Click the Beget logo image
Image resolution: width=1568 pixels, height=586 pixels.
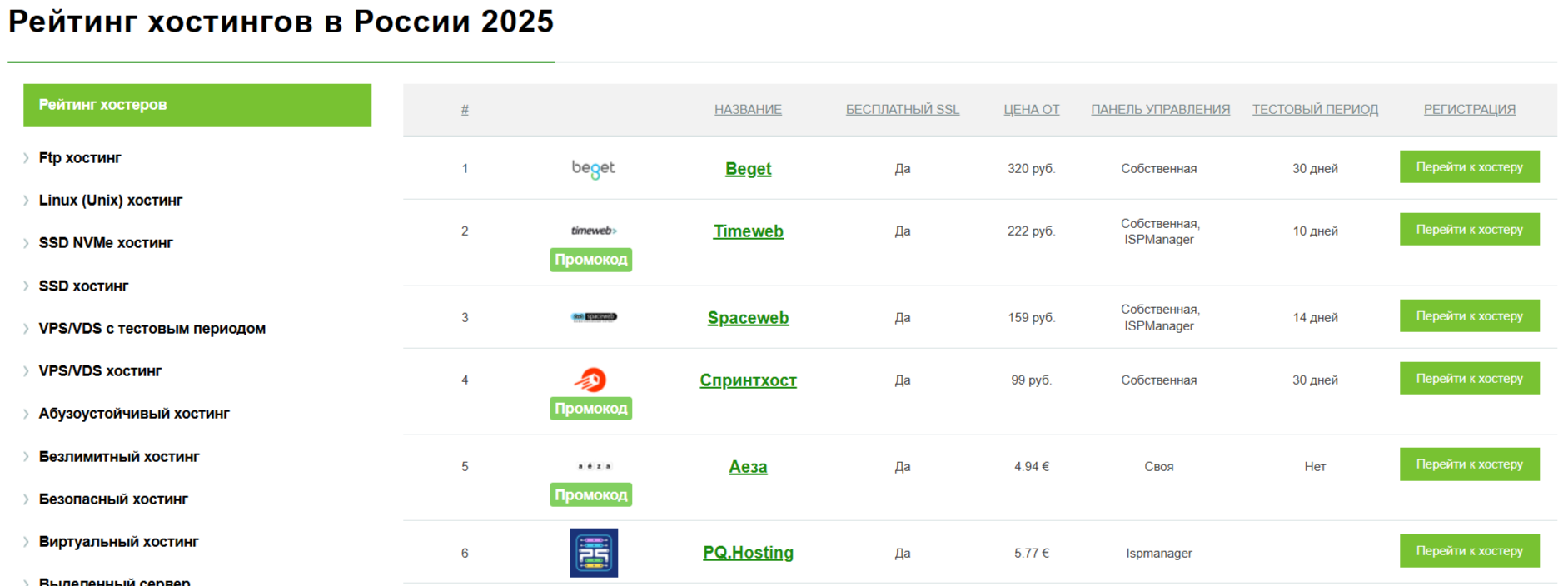coord(593,169)
